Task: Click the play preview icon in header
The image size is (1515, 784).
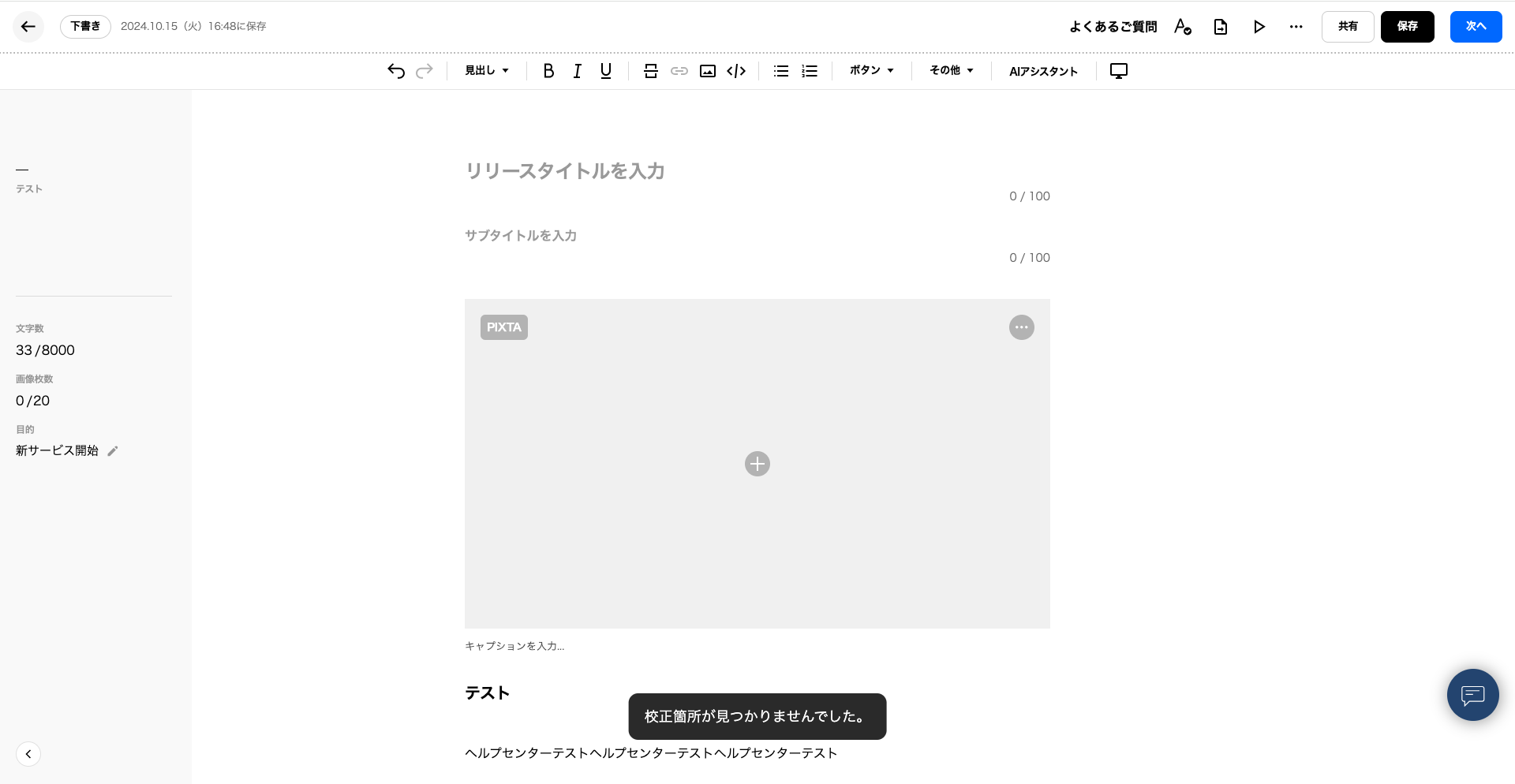Action: tap(1259, 27)
